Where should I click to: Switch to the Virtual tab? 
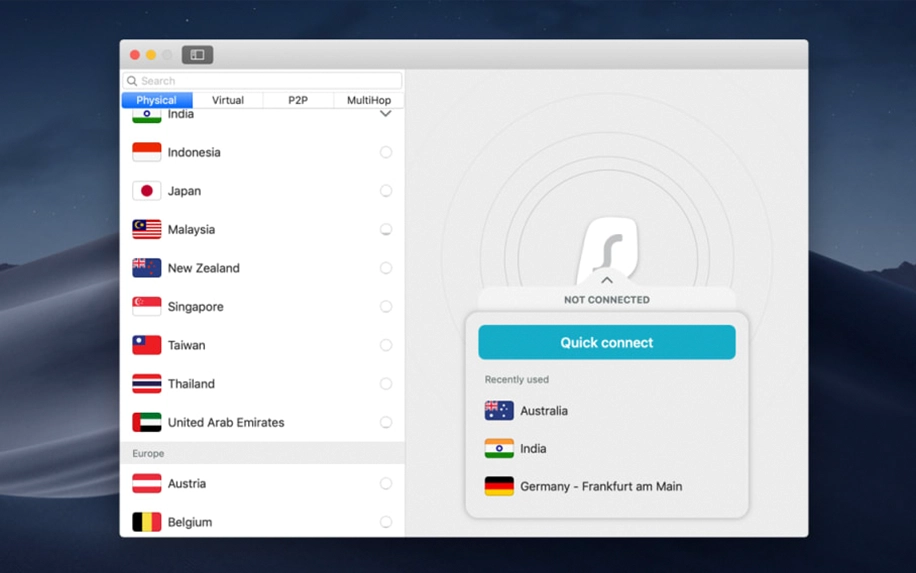228,100
